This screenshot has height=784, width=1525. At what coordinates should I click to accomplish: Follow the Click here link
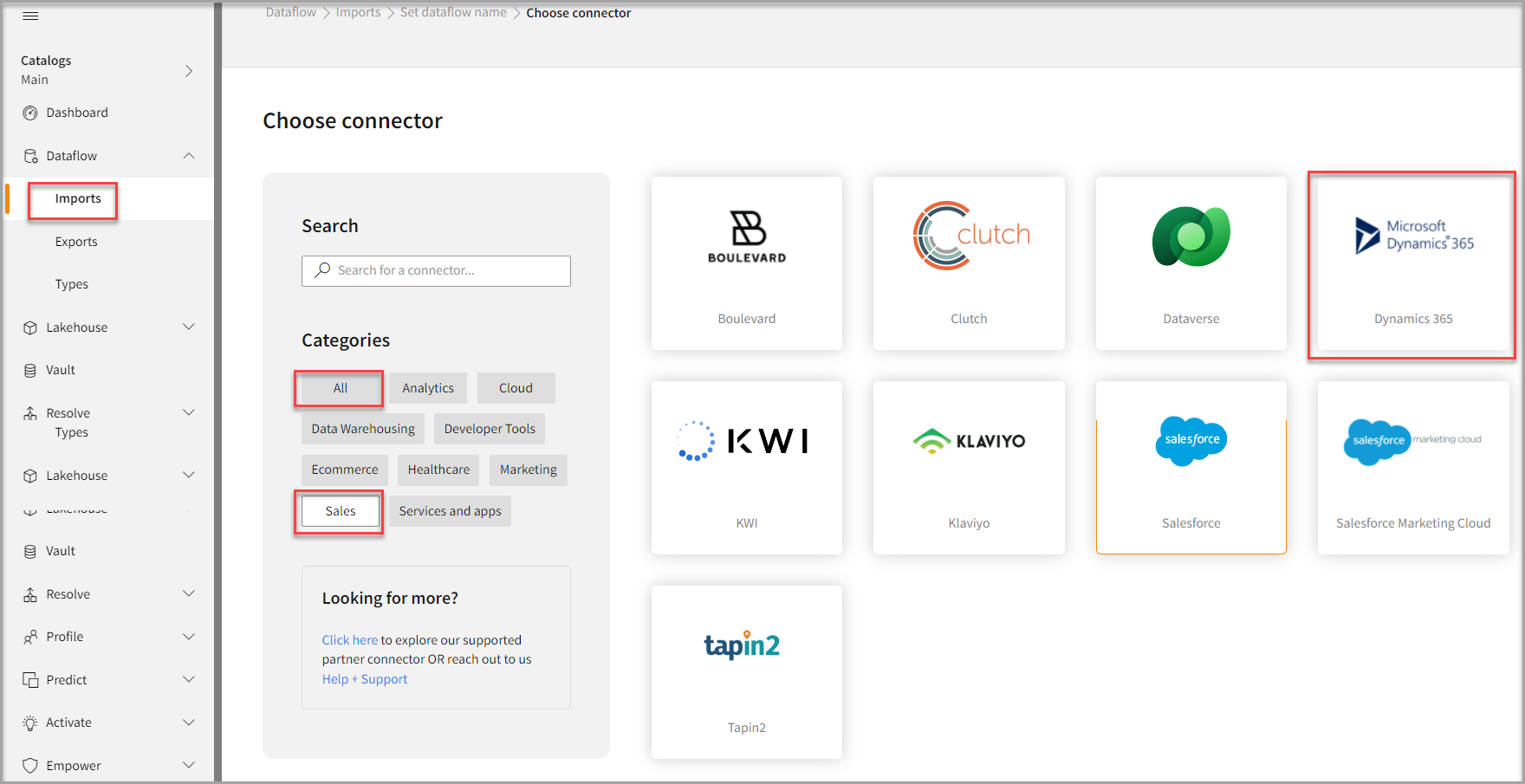click(x=349, y=640)
